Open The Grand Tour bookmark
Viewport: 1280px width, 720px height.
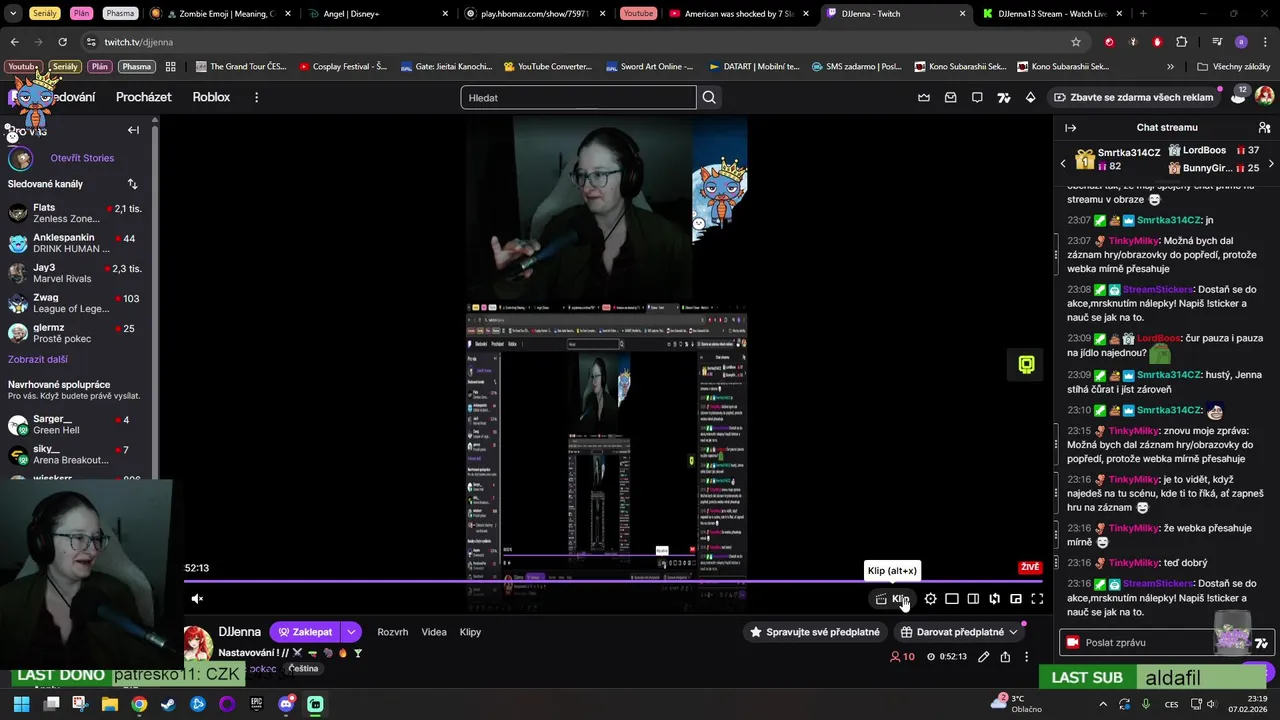240,67
